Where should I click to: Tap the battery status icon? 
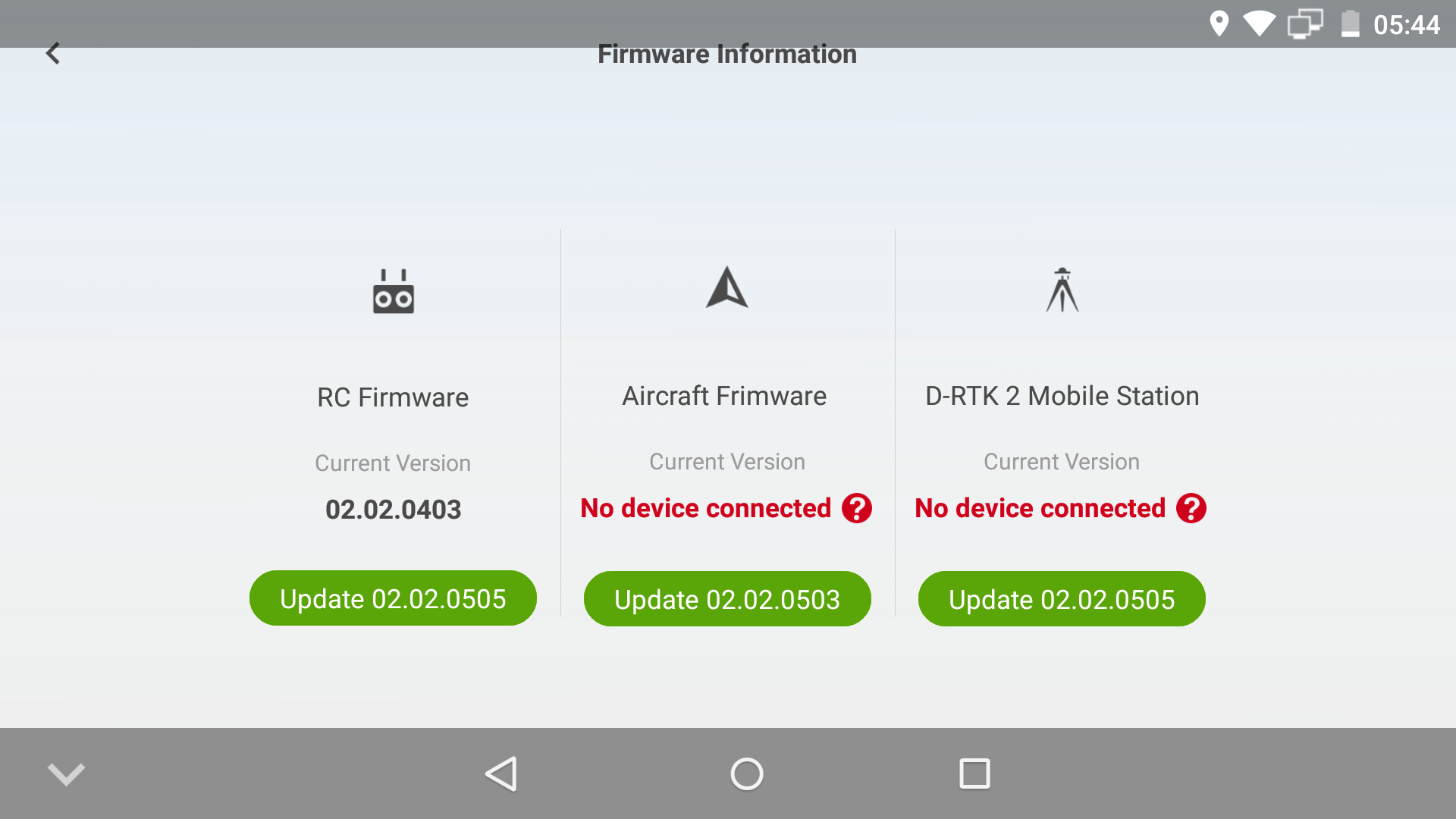pos(1350,24)
